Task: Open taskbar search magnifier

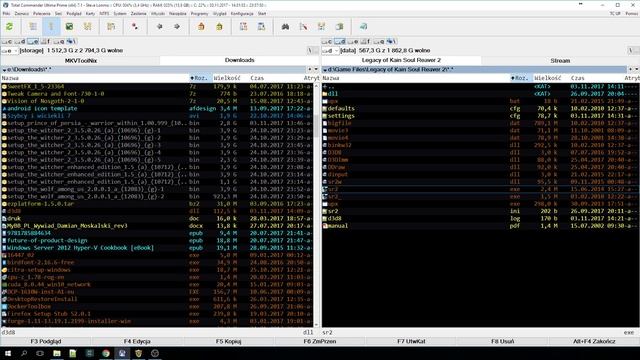Action: pyautogui.click(x=24, y=353)
